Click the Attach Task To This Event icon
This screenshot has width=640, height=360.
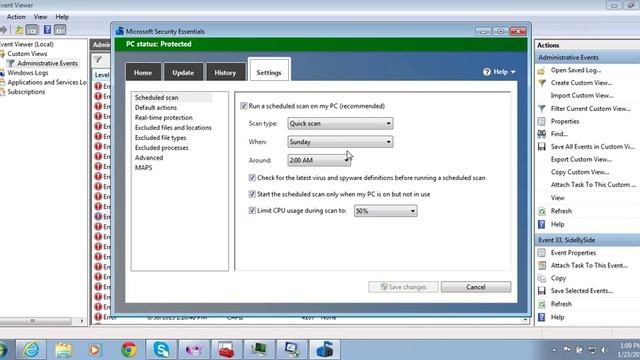pyautogui.click(x=542, y=265)
